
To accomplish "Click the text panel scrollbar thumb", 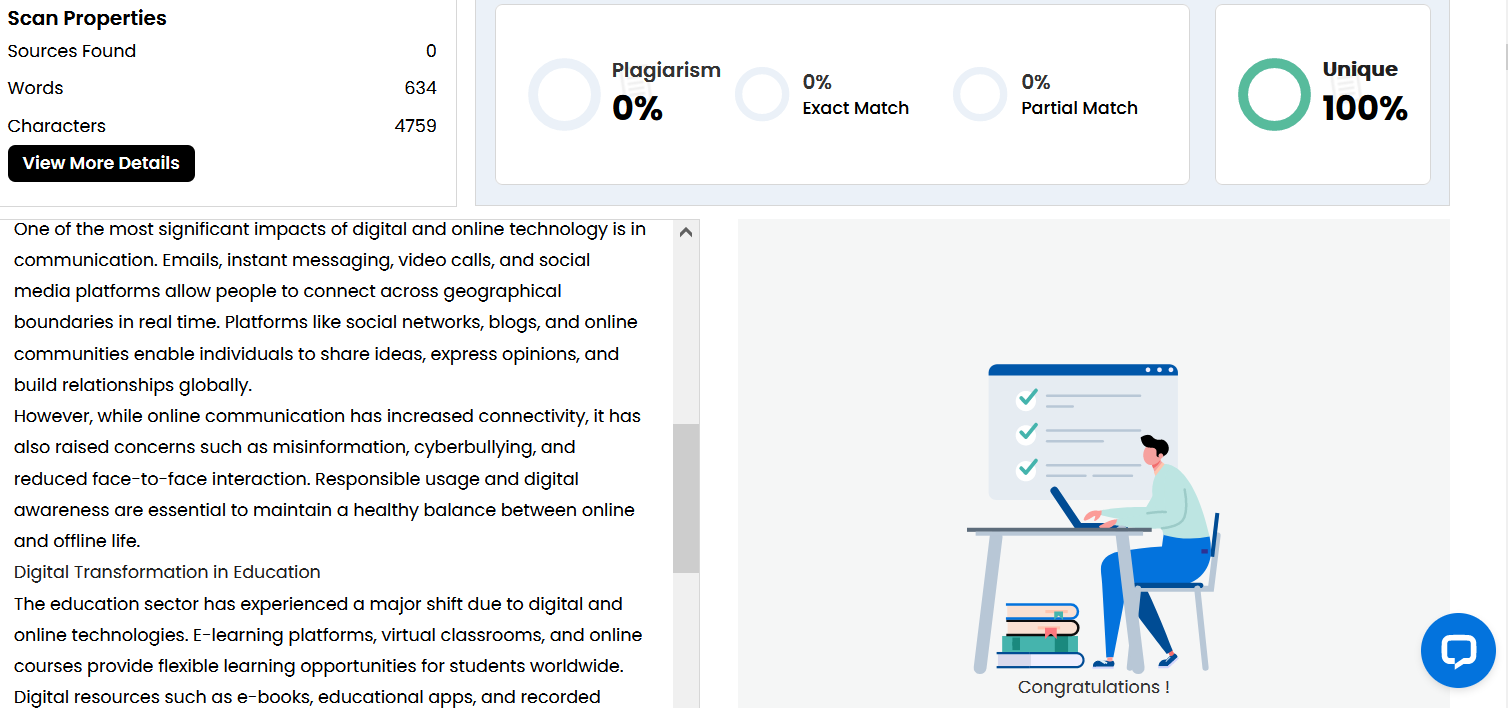I will pos(686,498).
